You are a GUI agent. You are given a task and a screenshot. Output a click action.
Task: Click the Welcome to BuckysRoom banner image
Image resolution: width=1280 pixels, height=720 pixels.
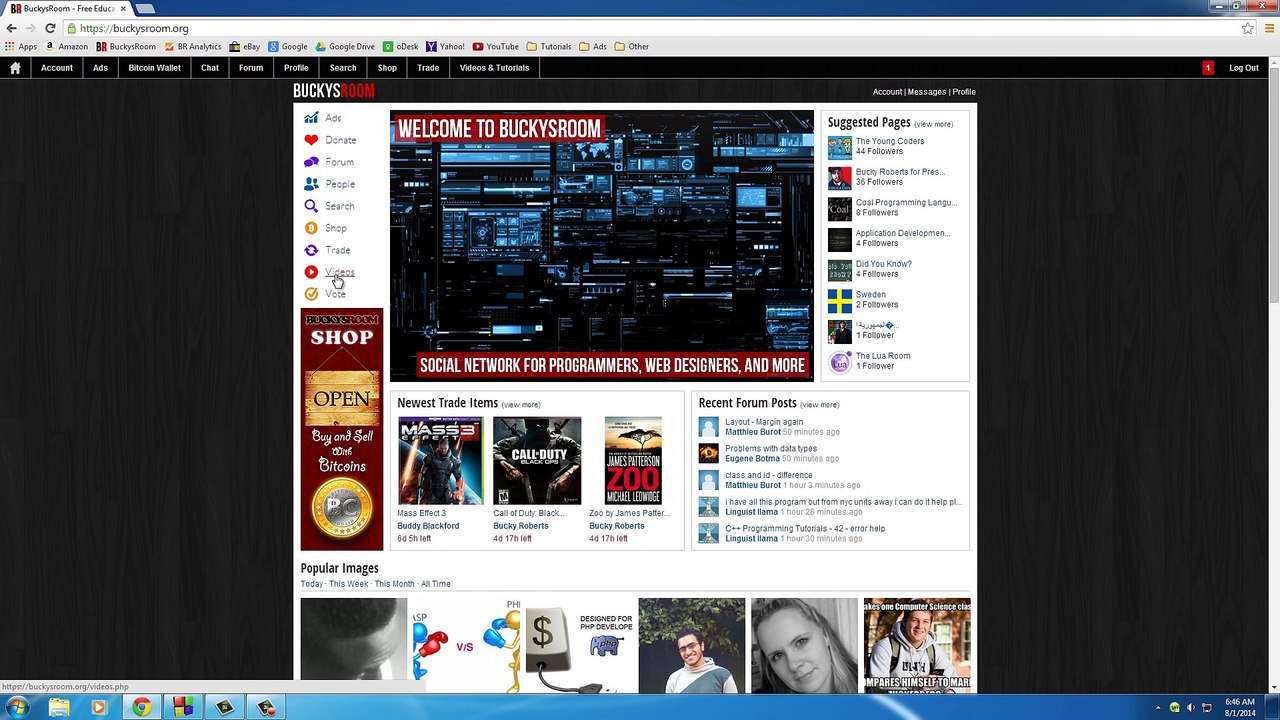(602, 246)
